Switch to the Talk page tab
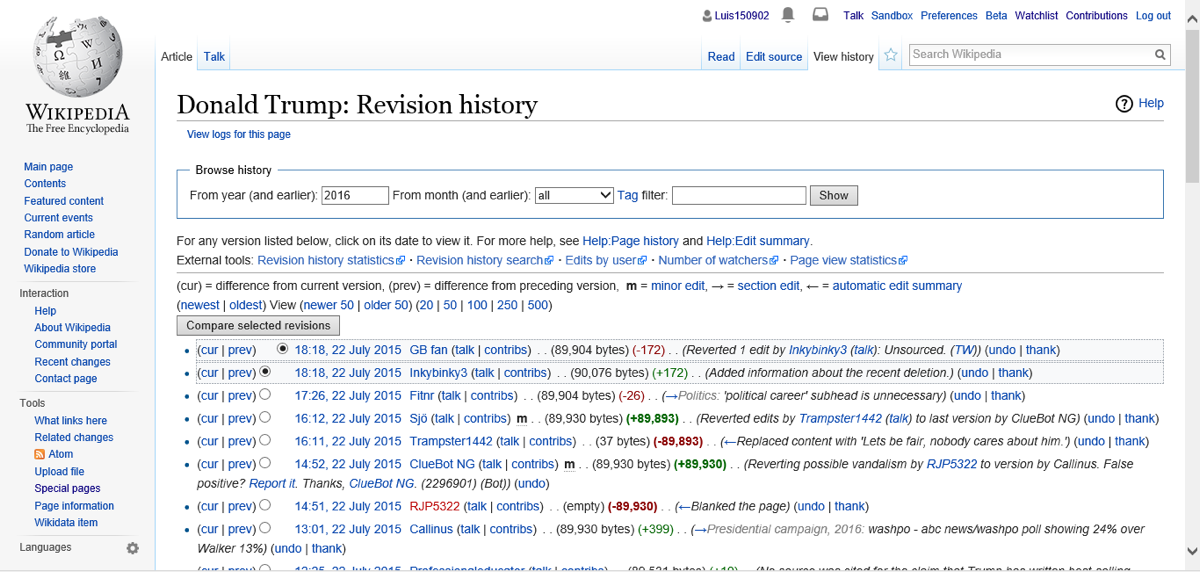The width and height of the screenshot is (1200, 572). pos(214,57)
